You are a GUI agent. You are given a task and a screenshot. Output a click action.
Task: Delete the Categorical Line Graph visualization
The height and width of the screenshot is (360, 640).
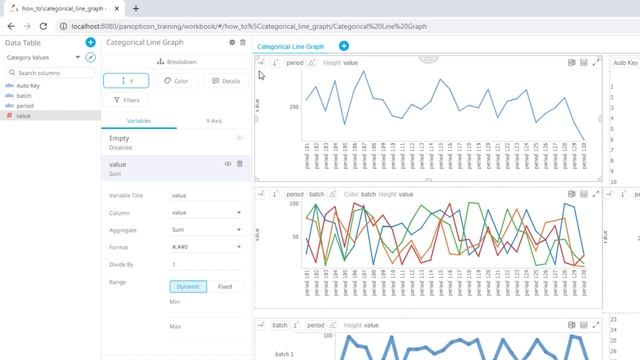tap(243, 42)
